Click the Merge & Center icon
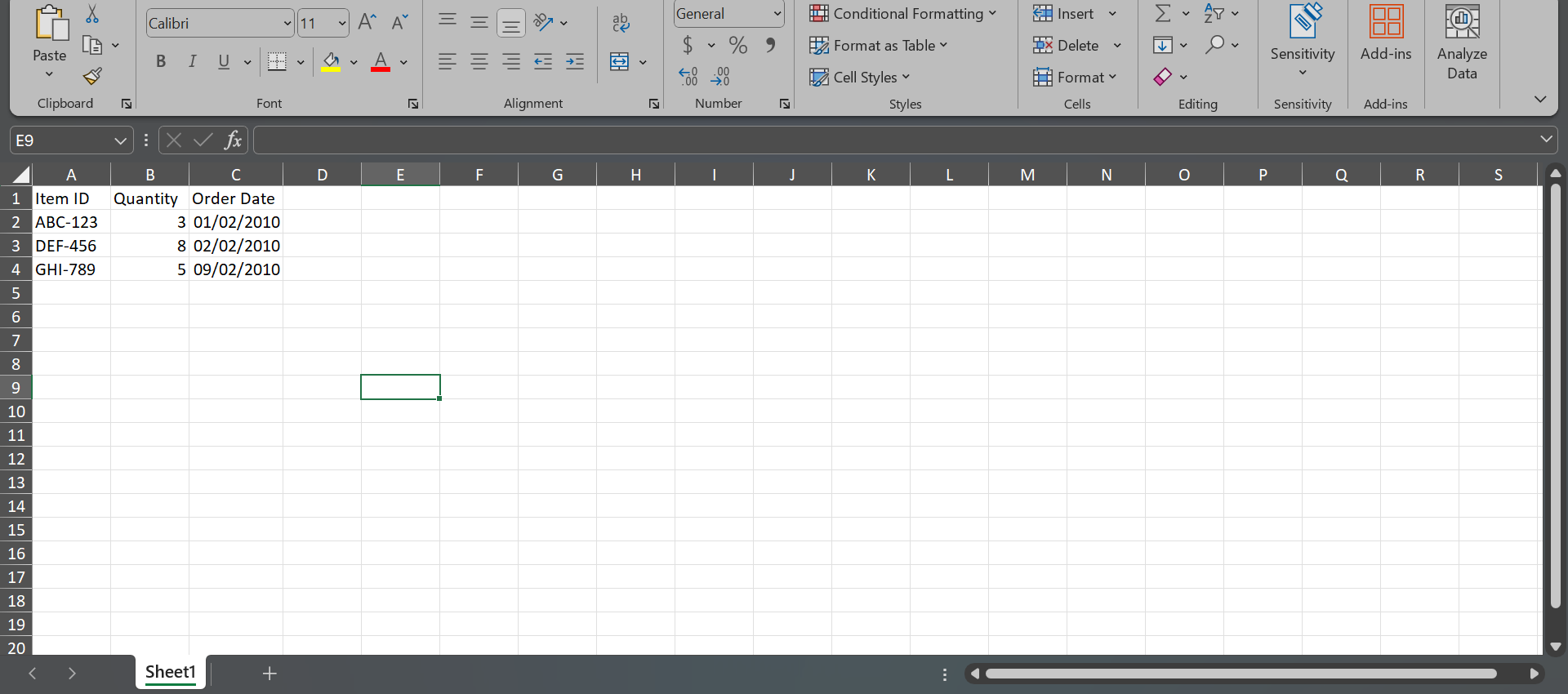Image resolution: width=1568 pixels, height=694 pixels. [620, 62]
